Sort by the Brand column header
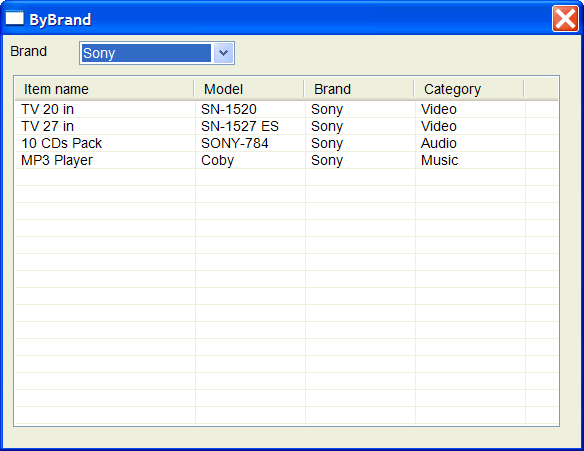 359,89
